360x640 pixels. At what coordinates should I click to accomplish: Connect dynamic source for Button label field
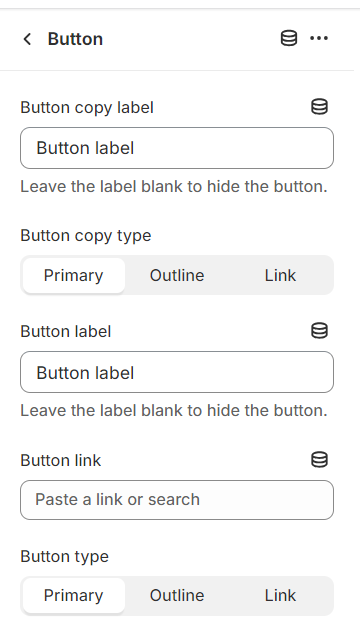click(319, 331)
